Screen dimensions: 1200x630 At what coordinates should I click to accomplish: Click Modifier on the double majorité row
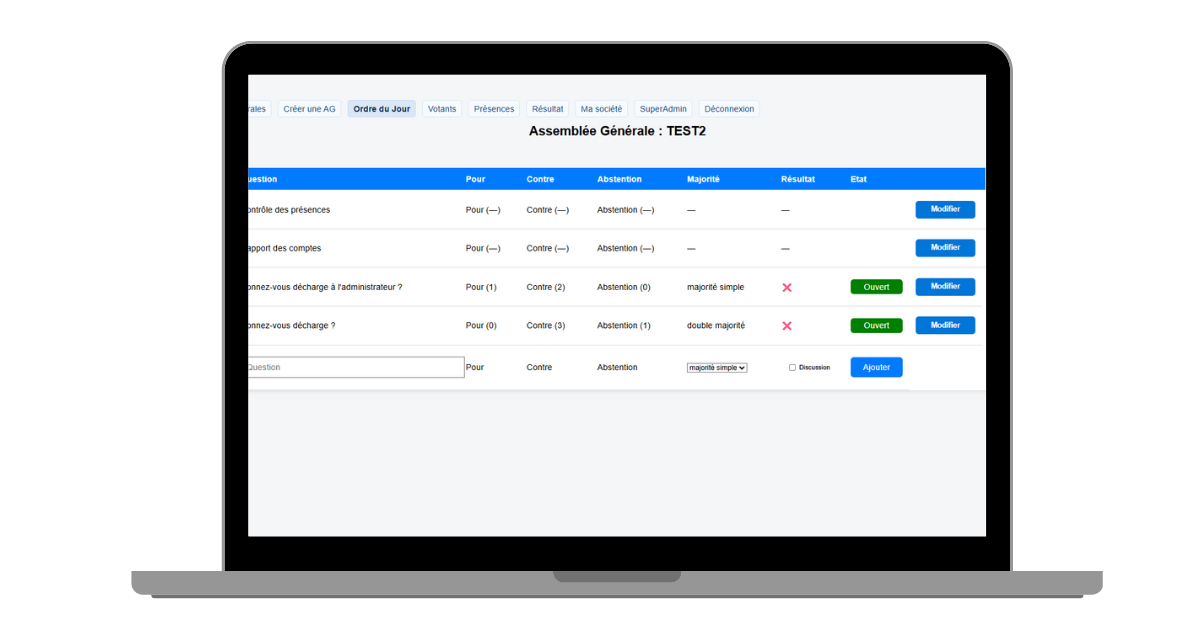point(945,325)
